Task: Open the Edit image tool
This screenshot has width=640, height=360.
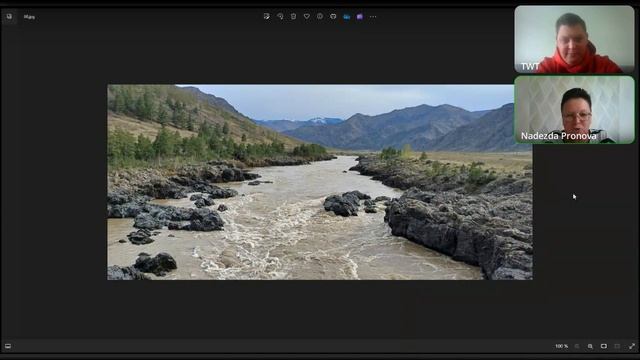Action: [267, 17]
